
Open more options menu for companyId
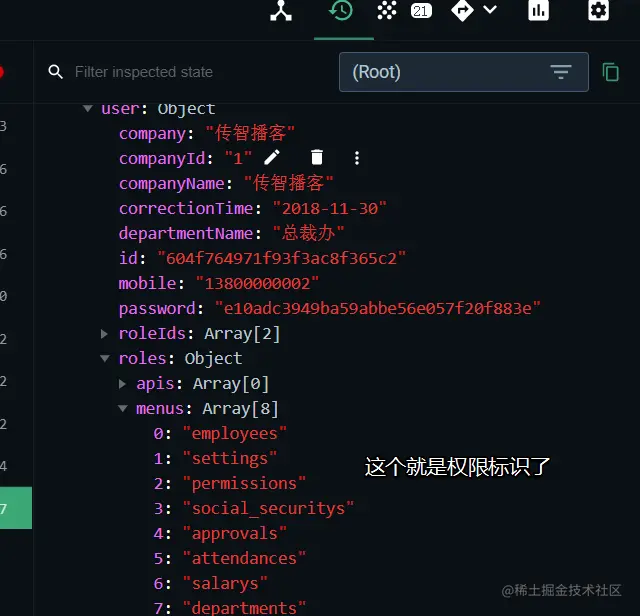coord(357,158)
